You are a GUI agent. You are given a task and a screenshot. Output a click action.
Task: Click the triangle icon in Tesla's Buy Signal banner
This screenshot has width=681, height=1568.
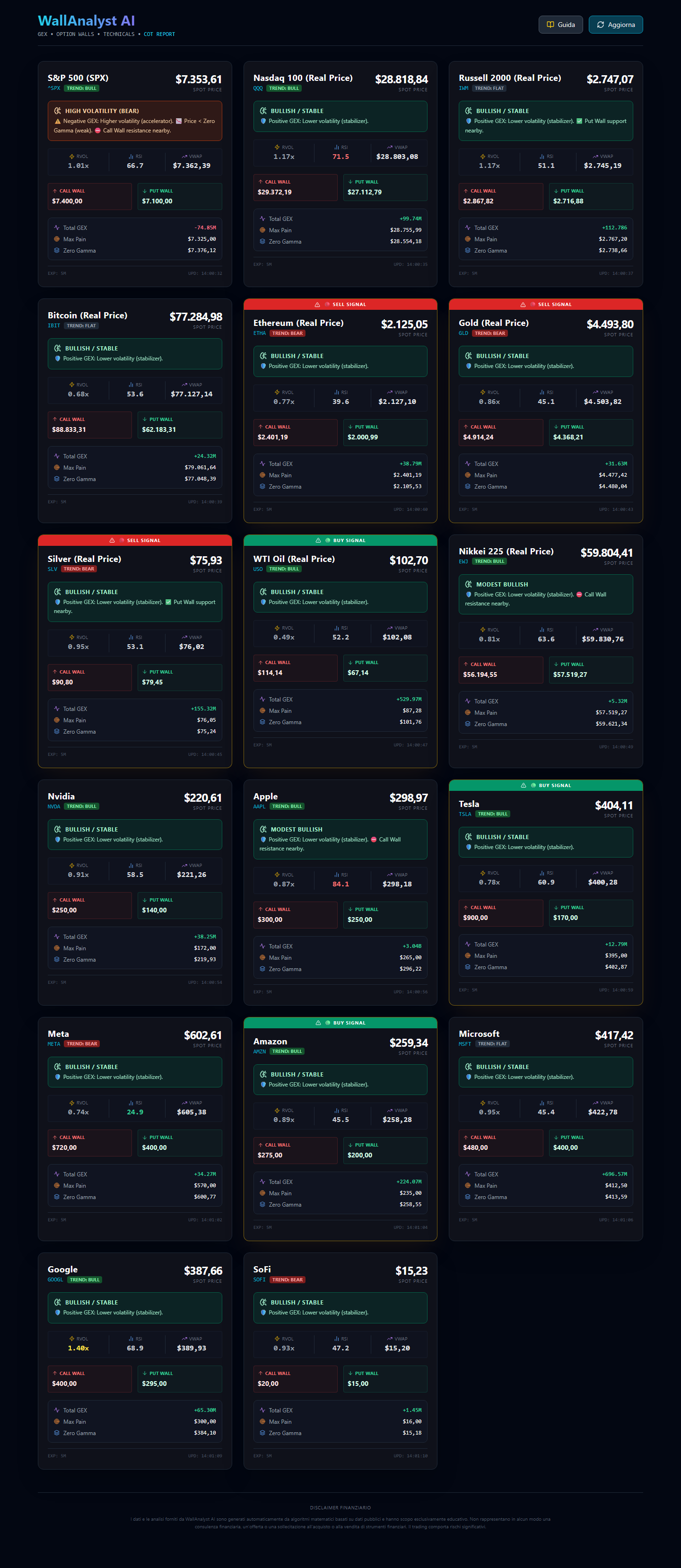coord(524,785)
